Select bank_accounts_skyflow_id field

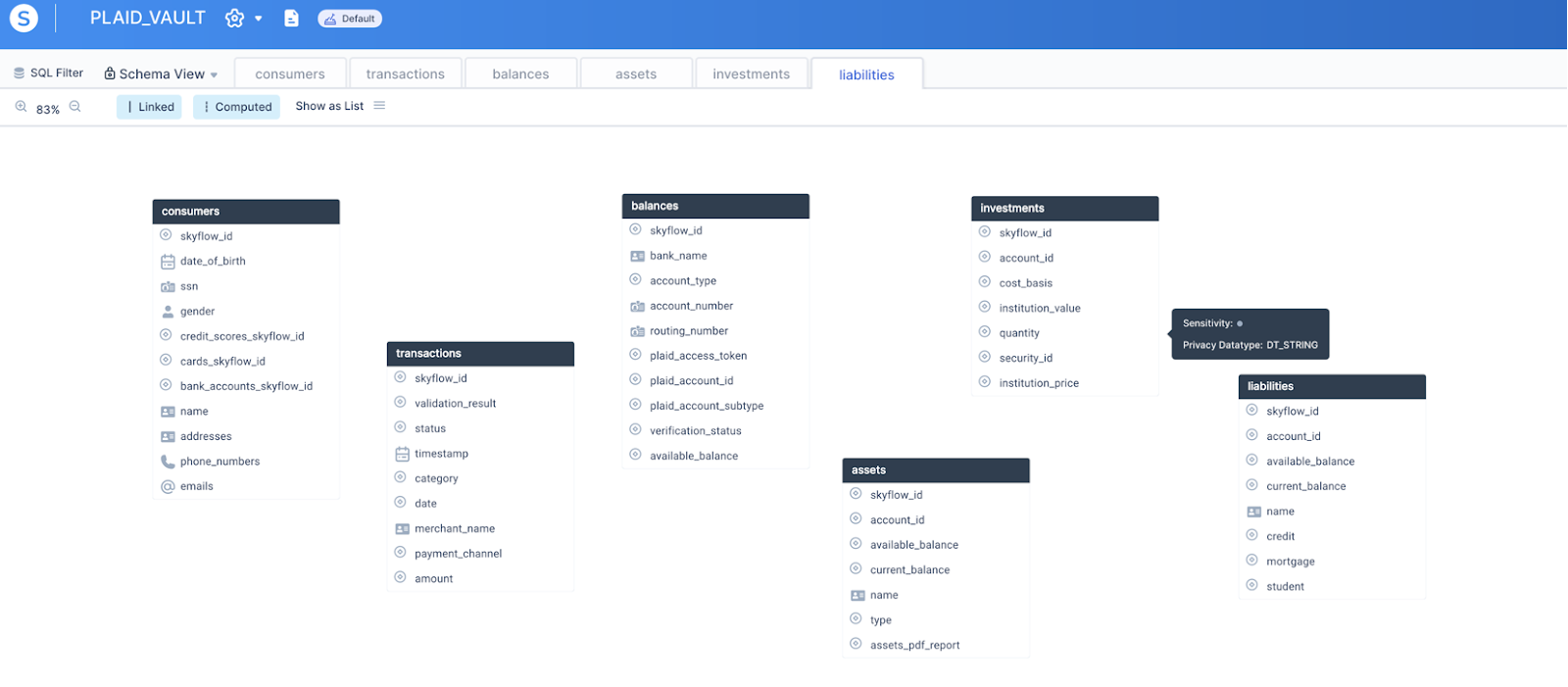246,386
